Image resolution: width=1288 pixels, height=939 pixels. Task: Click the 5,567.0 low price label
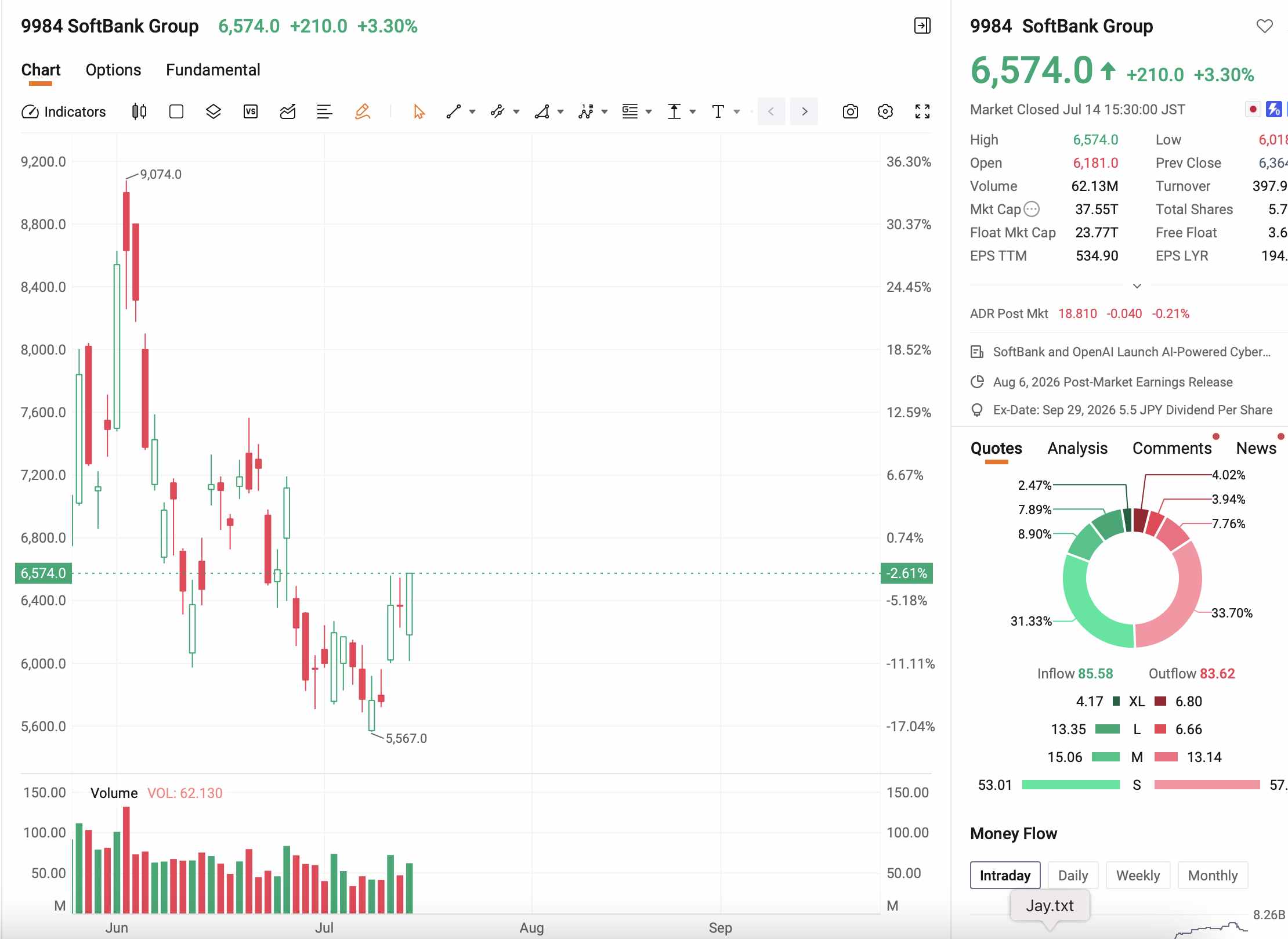pos(406,739)
